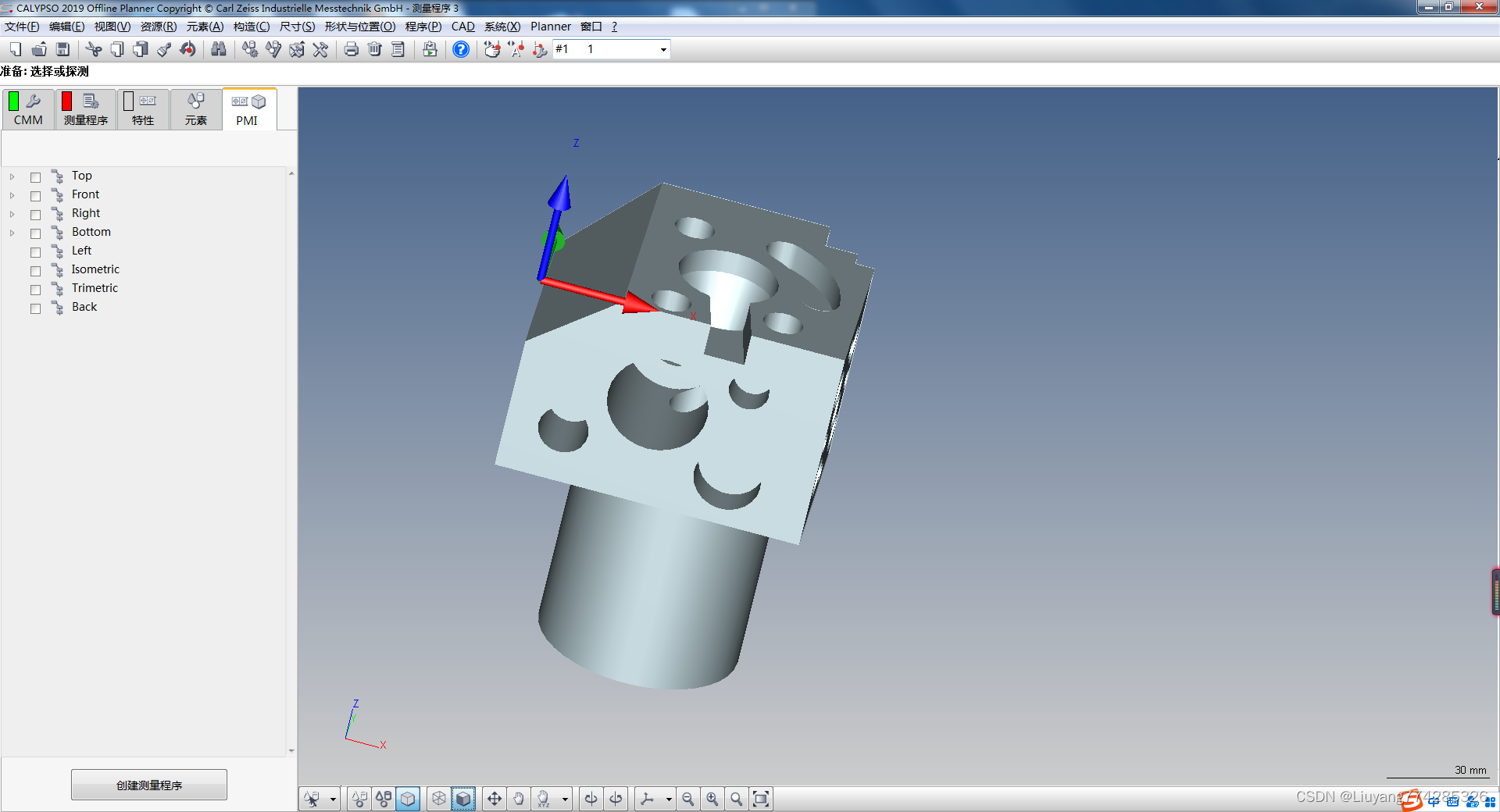Open the #1 stylus dropdown

(663, 49)
